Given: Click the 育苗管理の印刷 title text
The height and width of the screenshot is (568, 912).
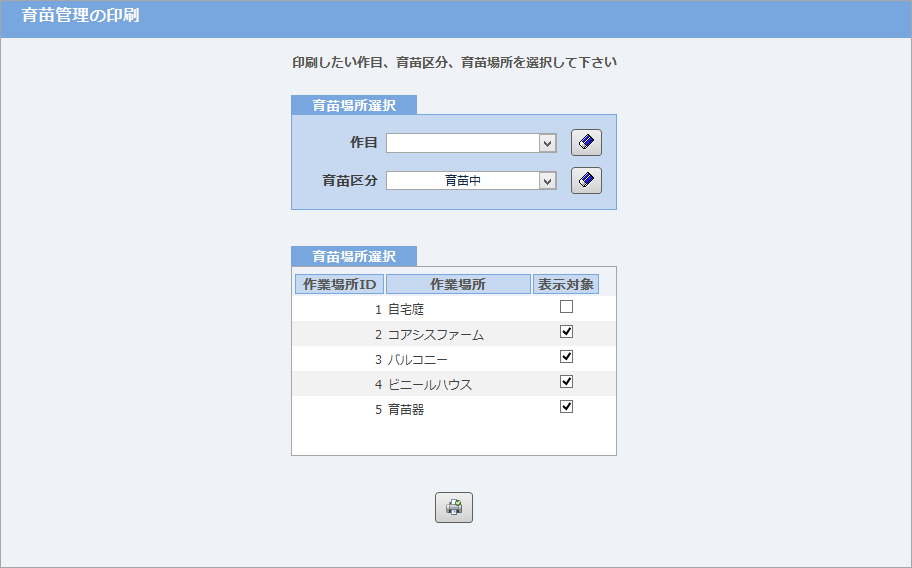Looking at the screenshot, I should coord(80,15).
